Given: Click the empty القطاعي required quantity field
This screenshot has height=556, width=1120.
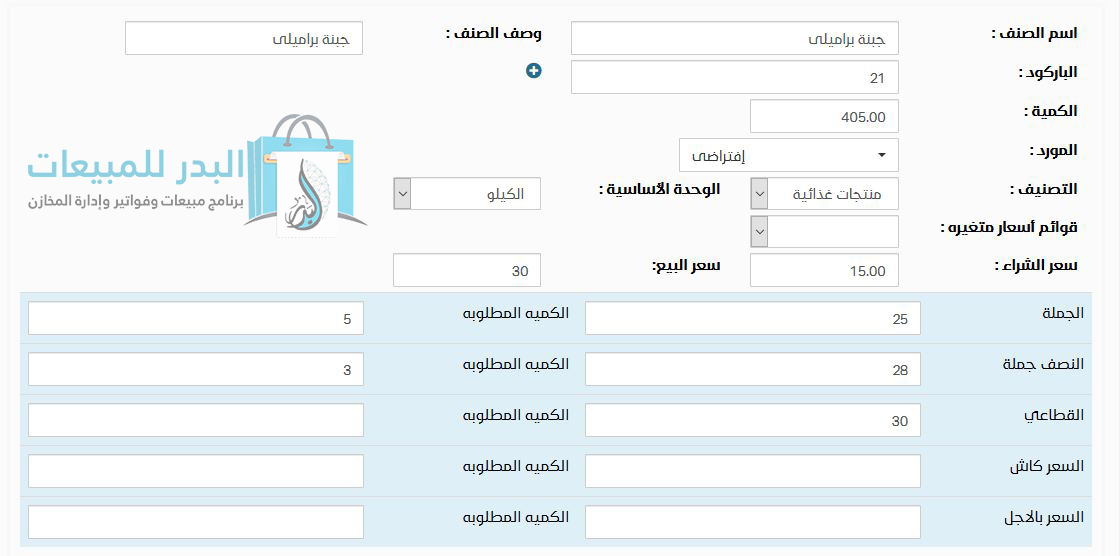Looking at the screenshot, I should coord(196,420).
